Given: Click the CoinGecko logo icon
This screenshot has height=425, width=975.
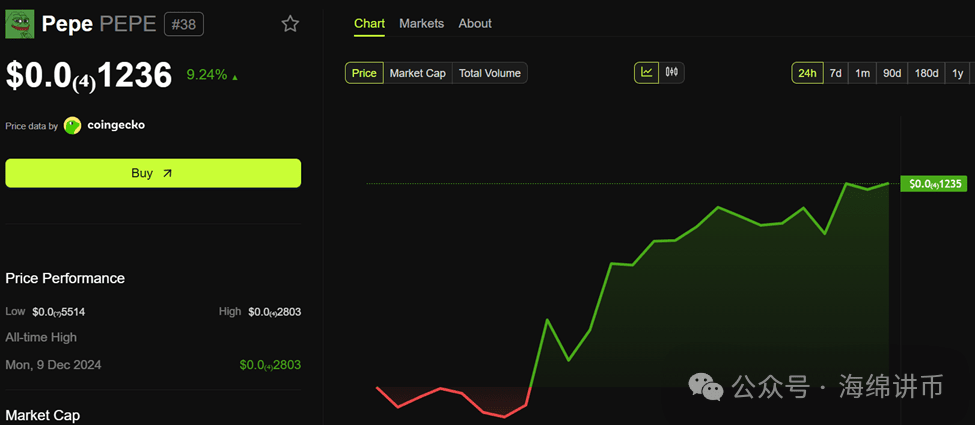Looking at the screenshot, I should (x=73, y=125).
